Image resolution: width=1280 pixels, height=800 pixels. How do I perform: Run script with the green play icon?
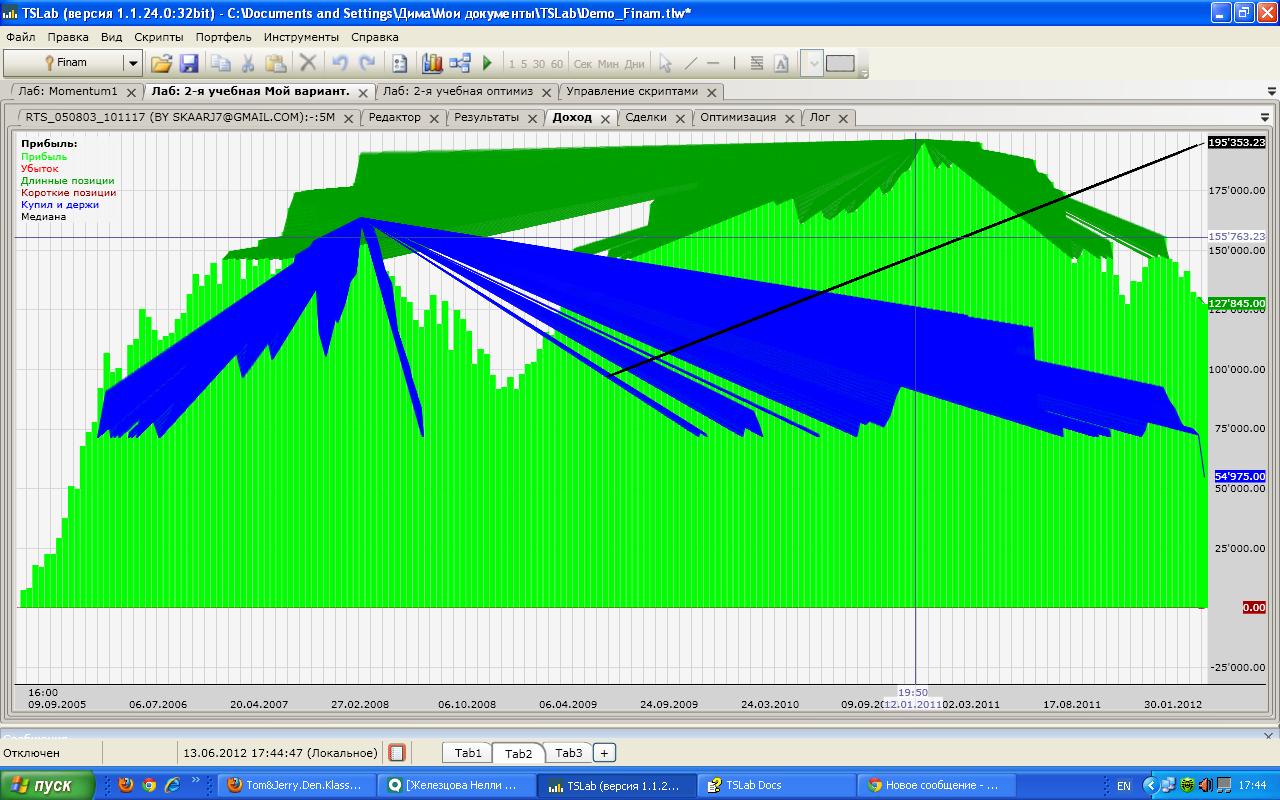[488, 63]
